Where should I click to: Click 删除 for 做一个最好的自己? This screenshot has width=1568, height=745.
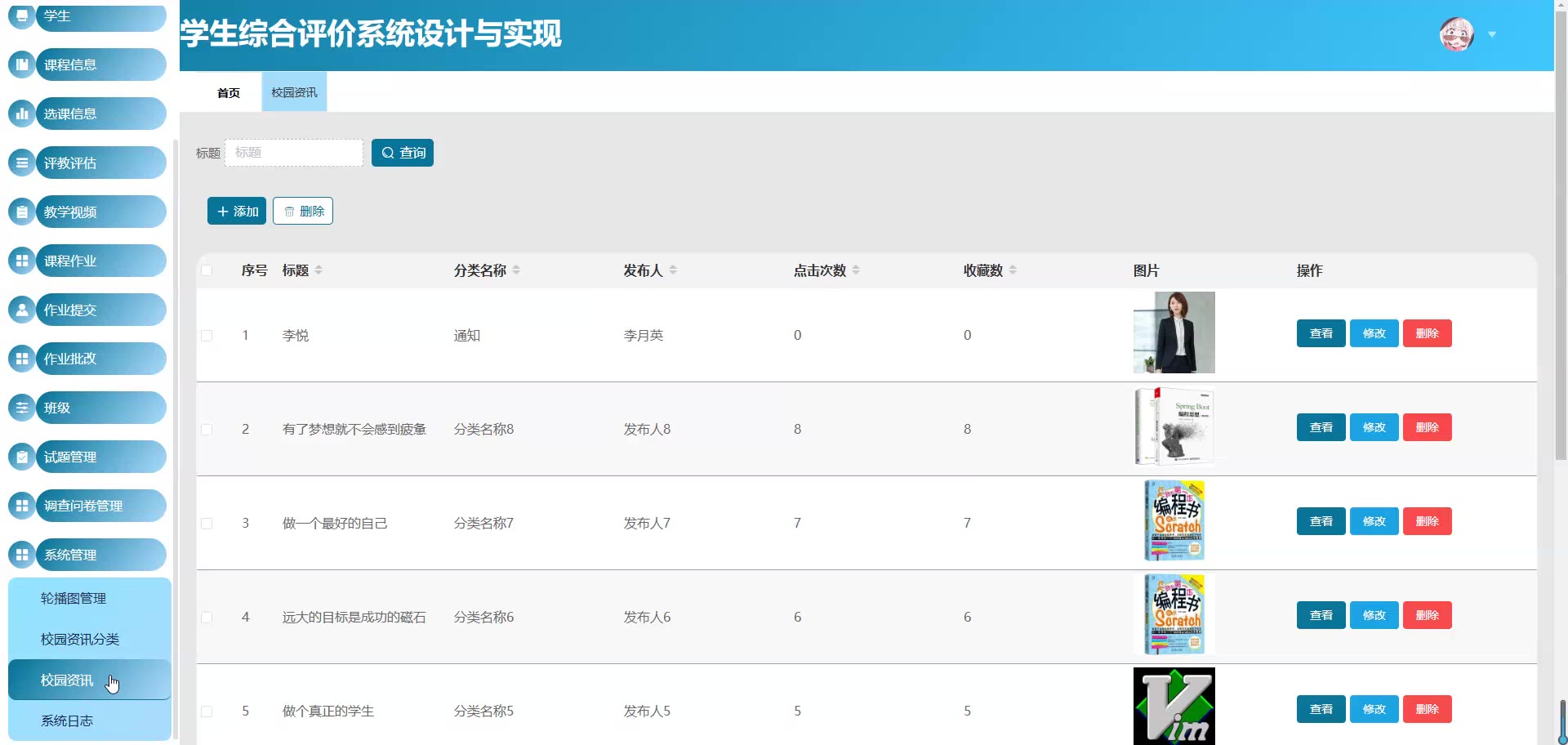point(1428,521)
